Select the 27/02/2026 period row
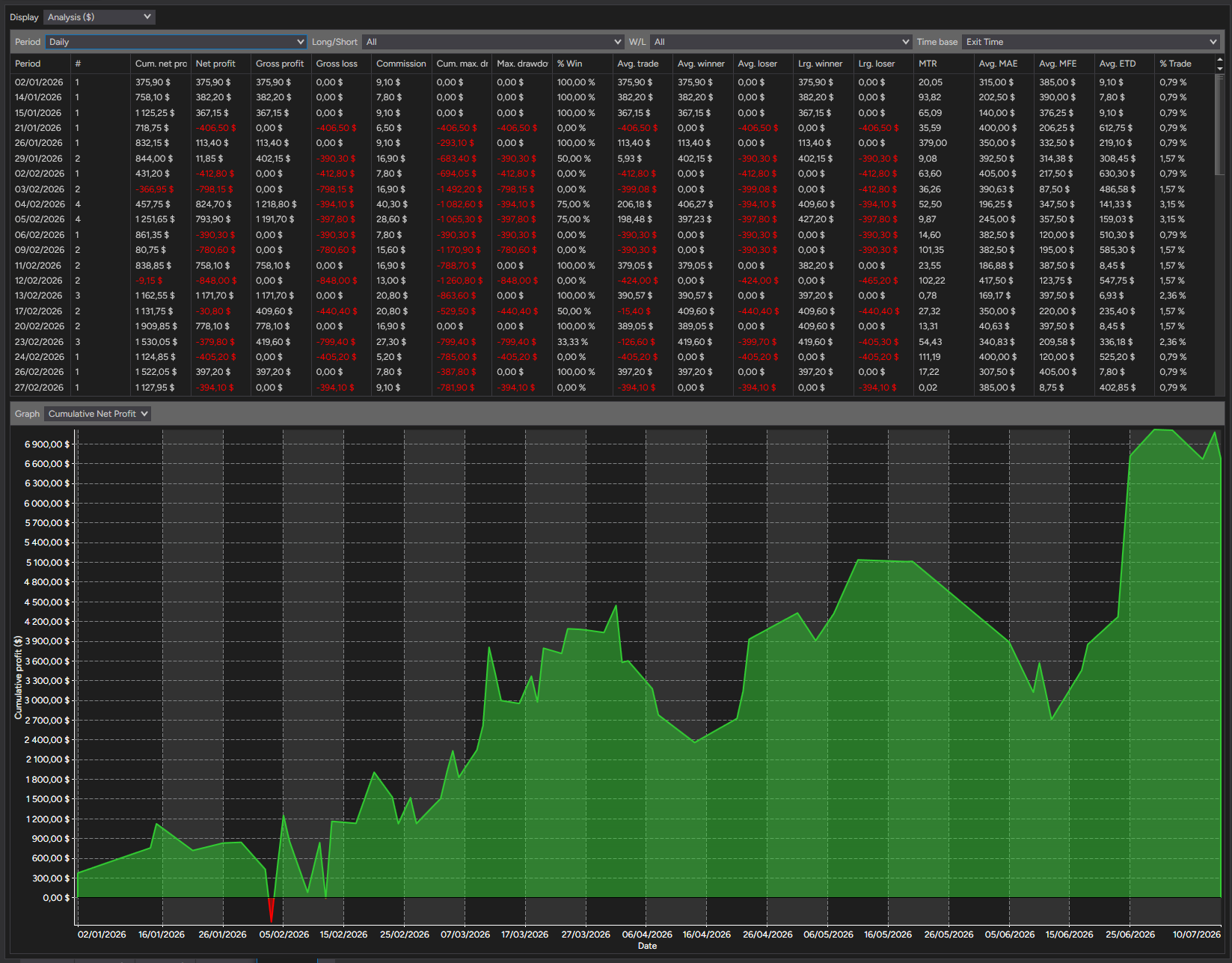Image resolution: width=1232 pixels, height=963 pixels. pyautogui.click(x=613, y=388)
